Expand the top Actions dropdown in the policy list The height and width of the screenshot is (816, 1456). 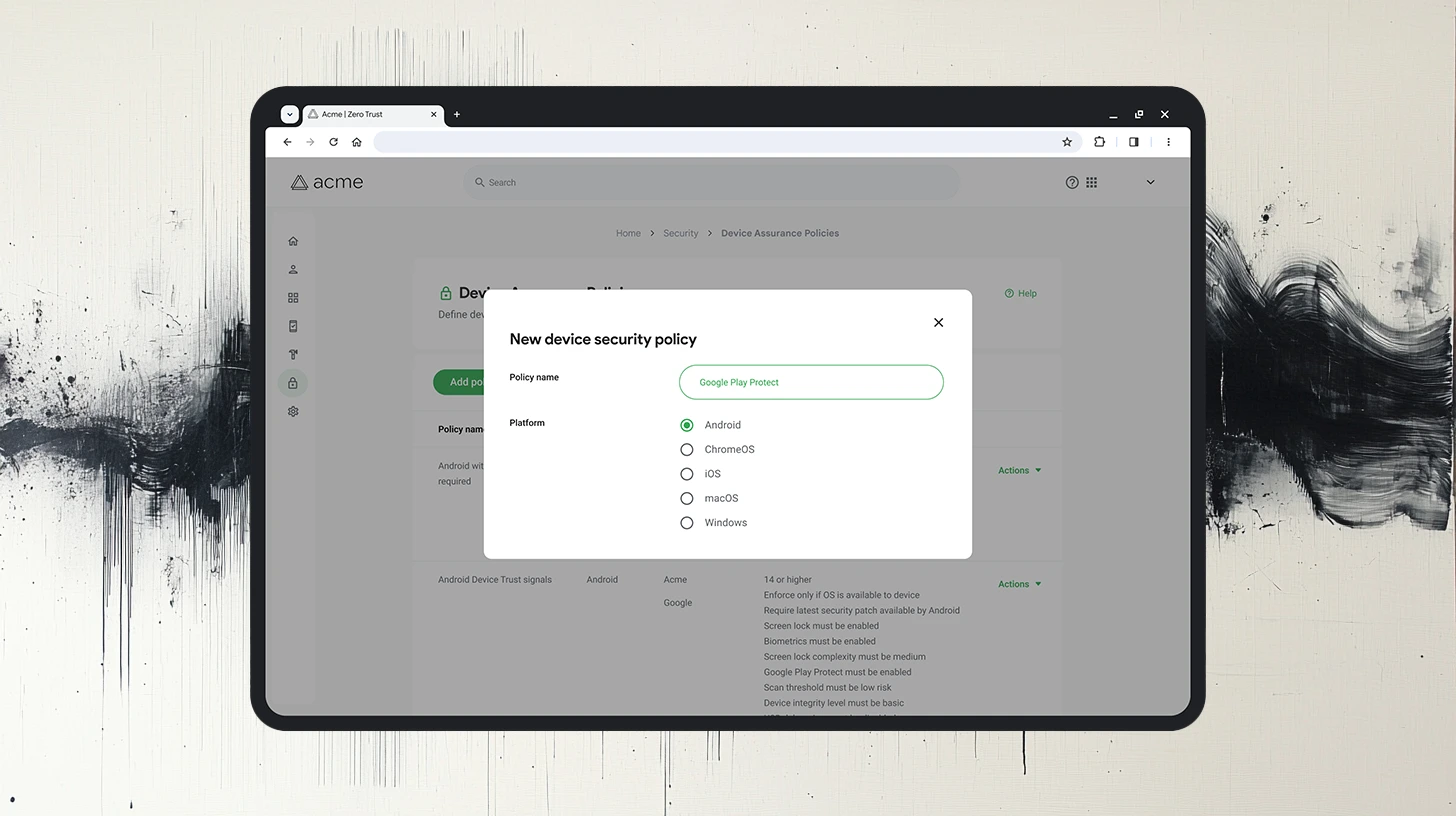point(1018,470)
